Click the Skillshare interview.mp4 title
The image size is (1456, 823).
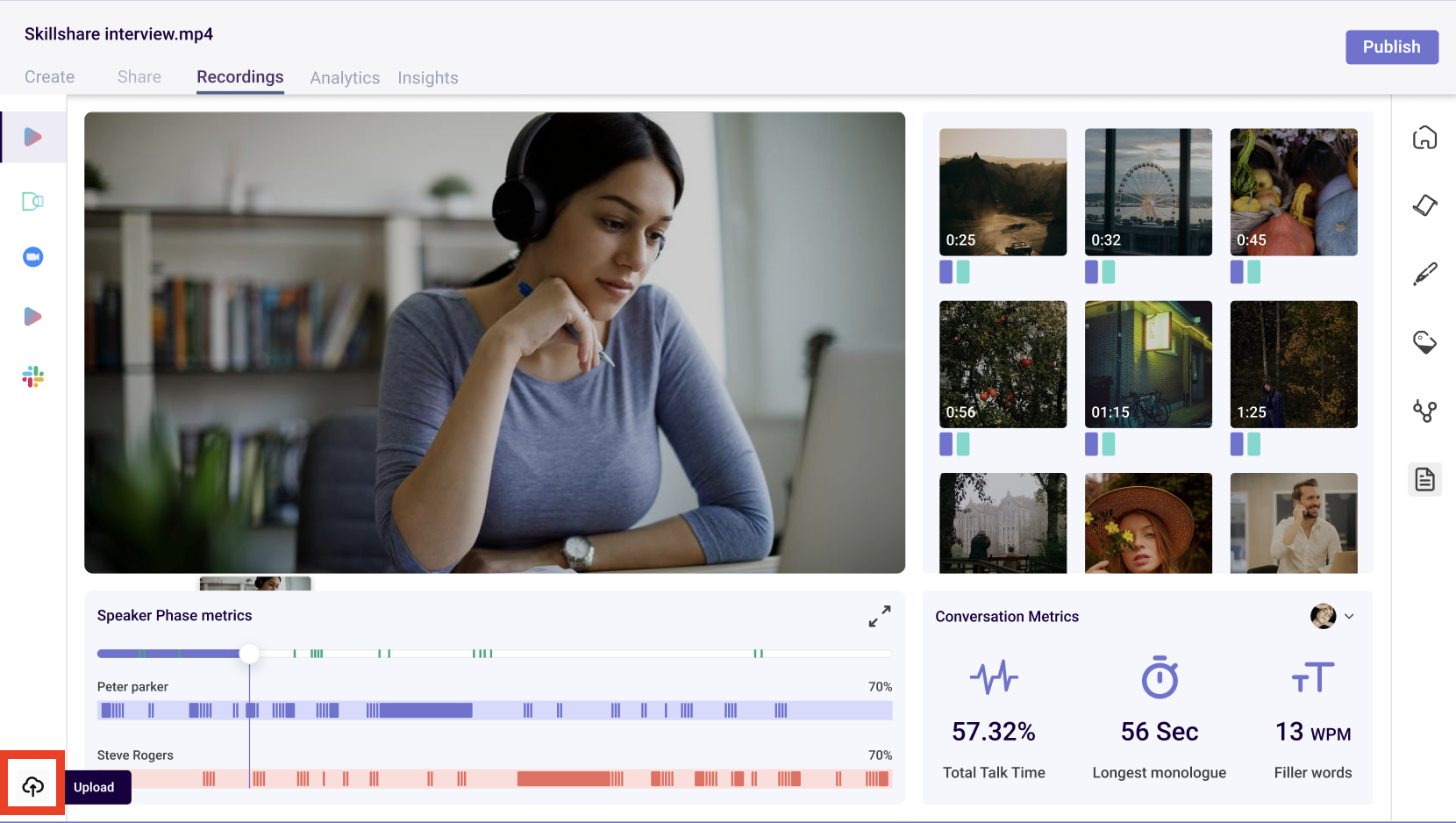118,34
